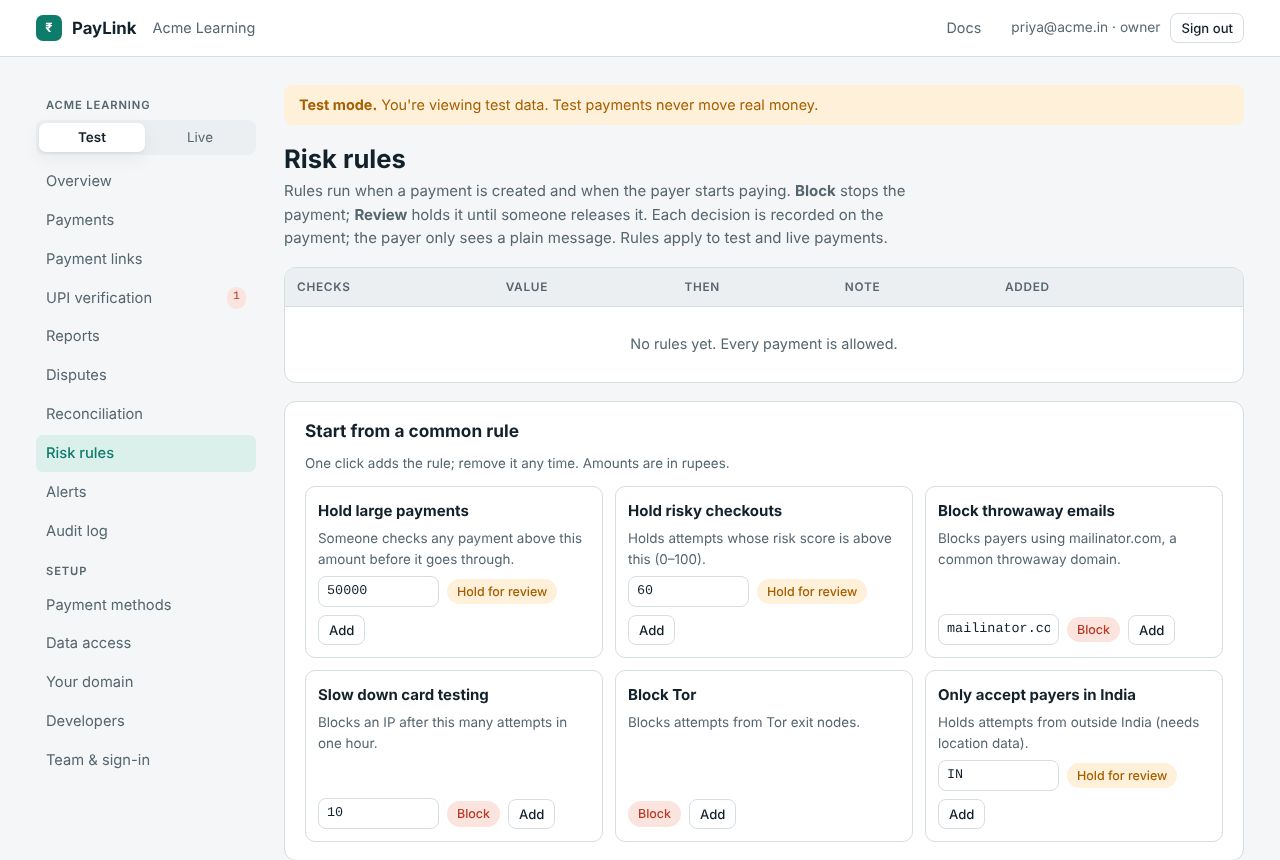Viewport: 1280px width, 860px height.
Task: Add the Hold large payments rule
Action: coord(341,630)
